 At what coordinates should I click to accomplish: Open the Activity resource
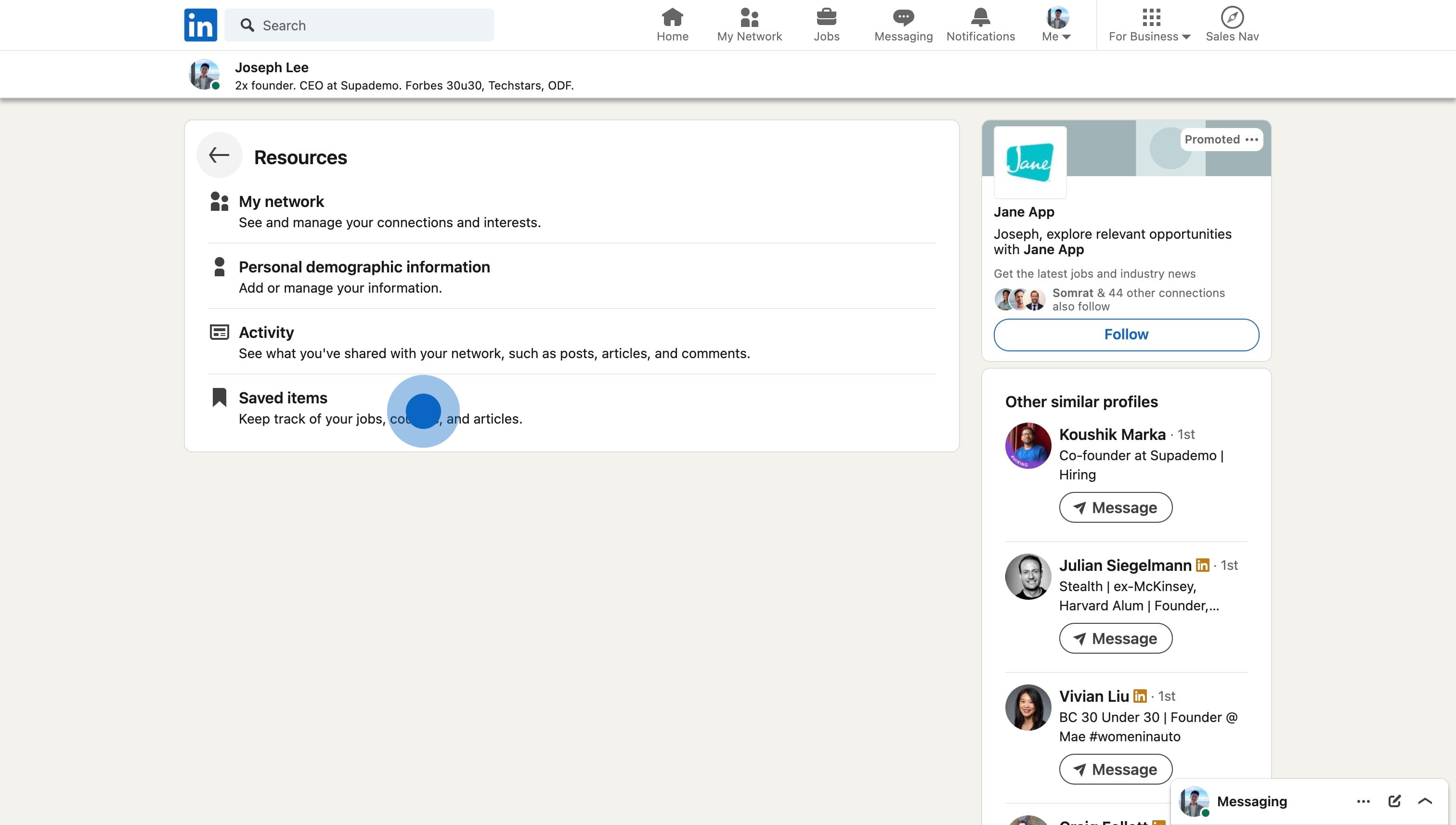tap(572, 342)
